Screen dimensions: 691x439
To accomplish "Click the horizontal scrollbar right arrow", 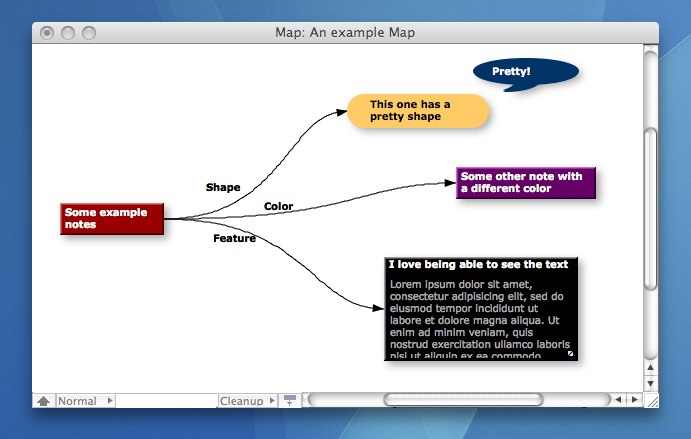I will pyautogui.click(x=634, y=401).
